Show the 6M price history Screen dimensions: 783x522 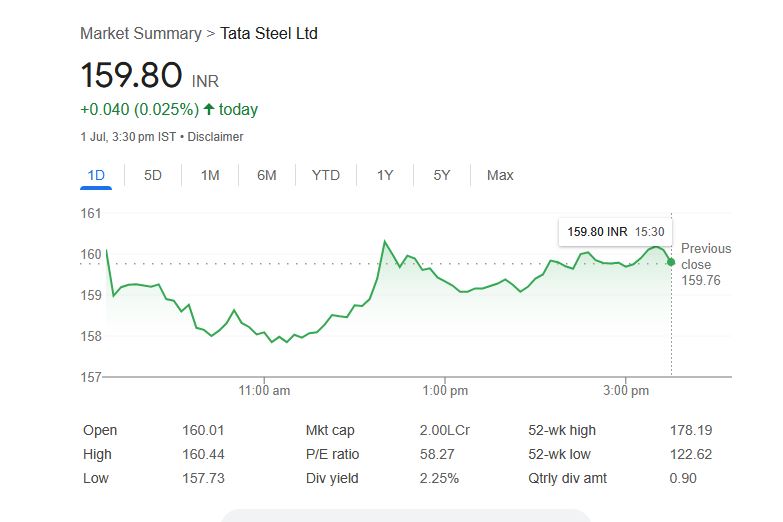point(267,175)
